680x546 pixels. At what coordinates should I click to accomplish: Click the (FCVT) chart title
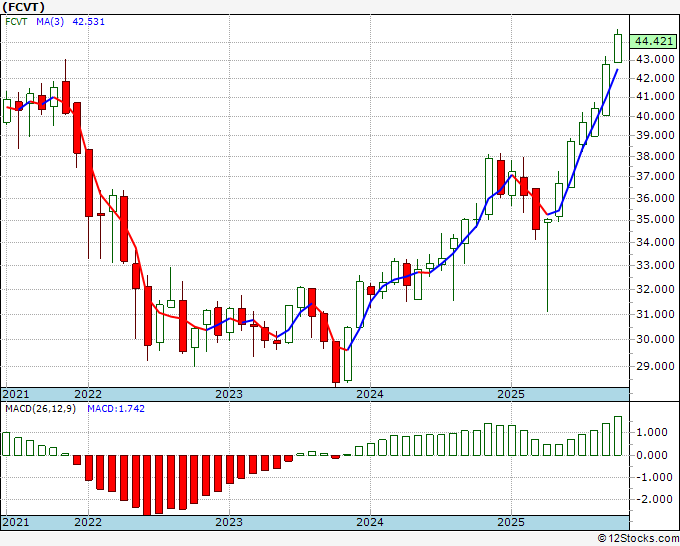tap(23, 7)
